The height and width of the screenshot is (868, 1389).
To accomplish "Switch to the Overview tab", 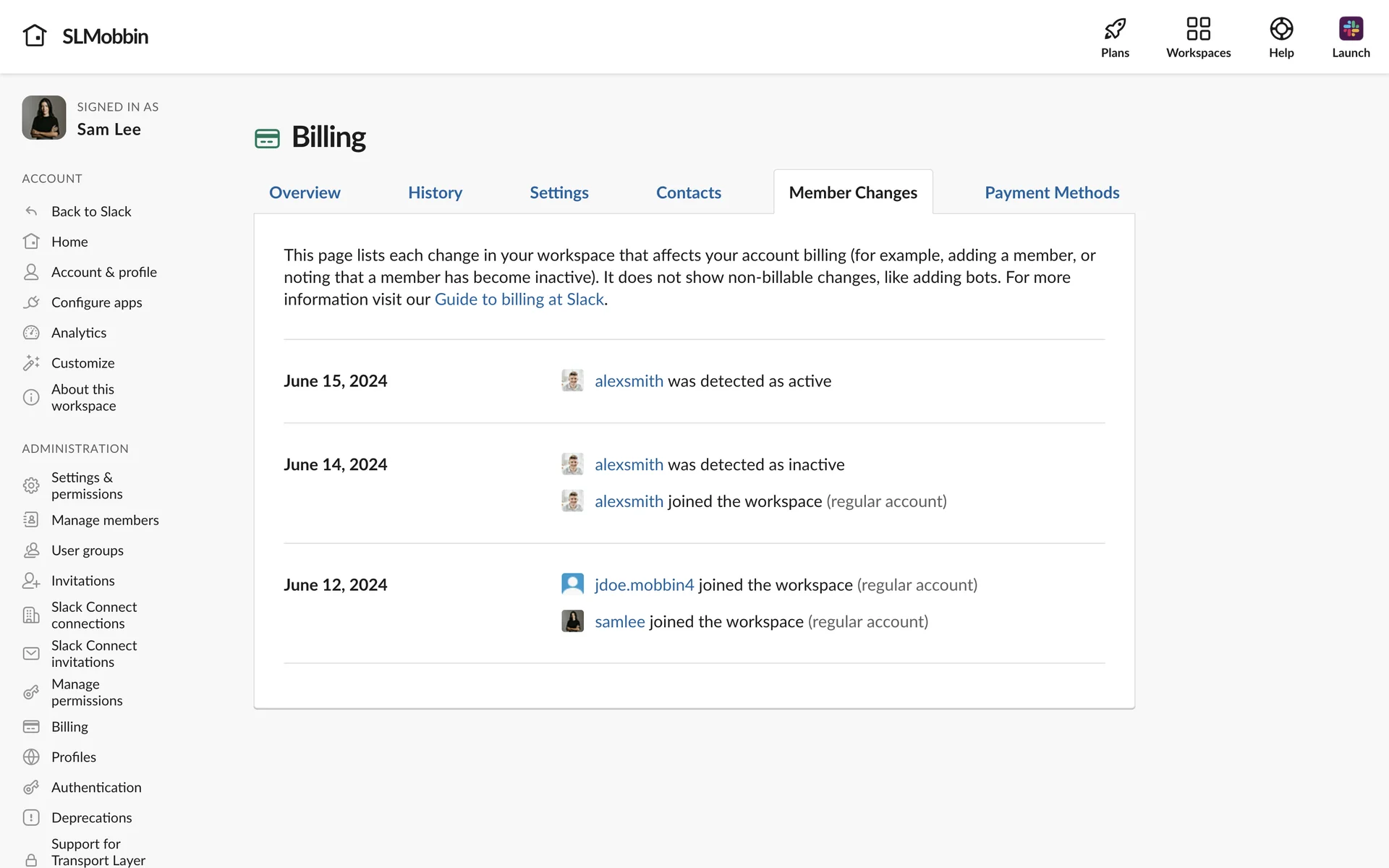I will [305, 192].
